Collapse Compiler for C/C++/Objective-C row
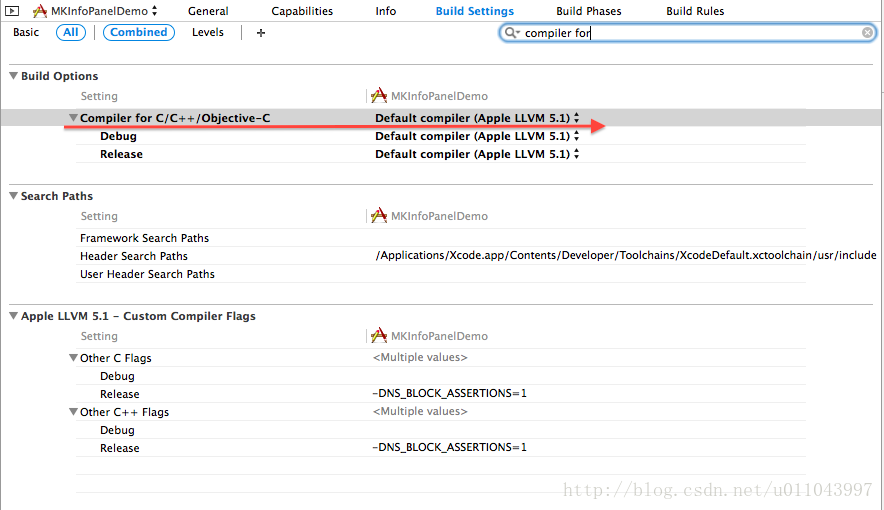 pyautogui.click(x=73, y=118)
